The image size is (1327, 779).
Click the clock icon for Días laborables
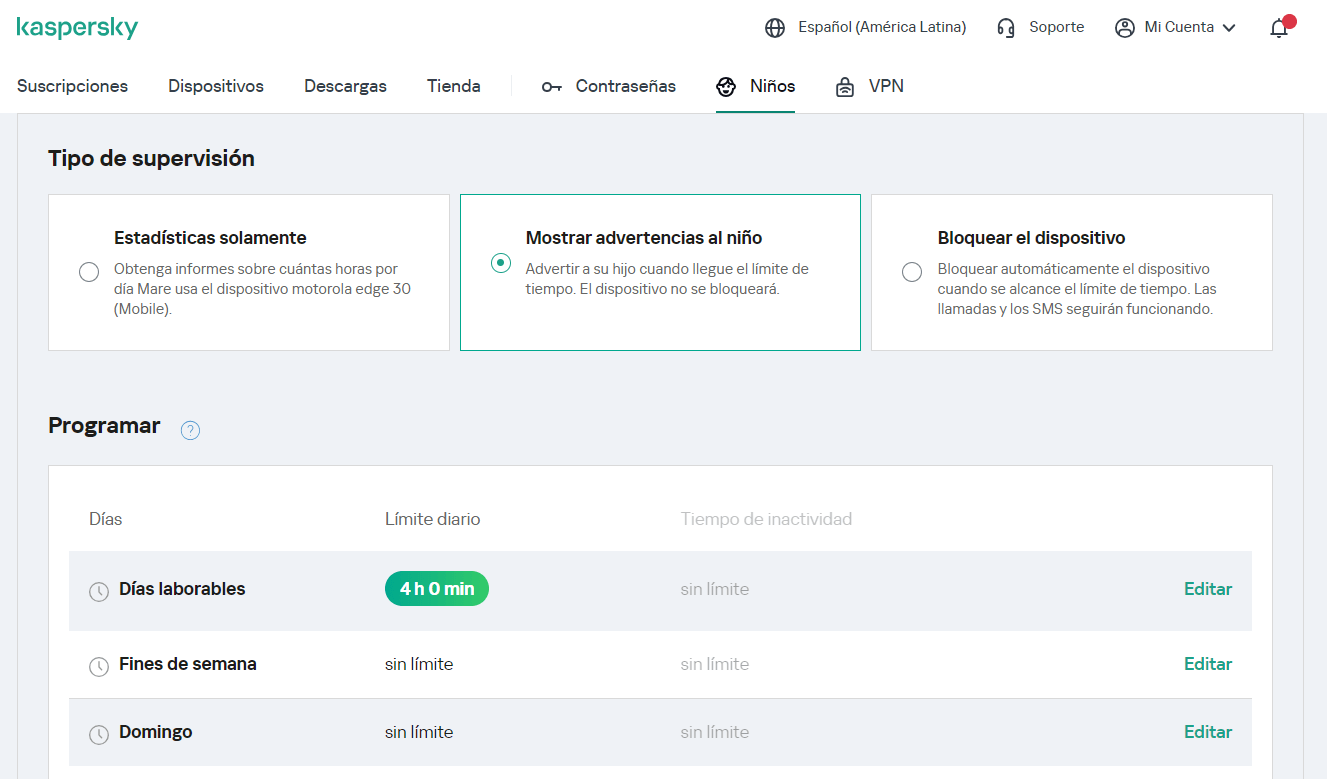tap(99, 591)
